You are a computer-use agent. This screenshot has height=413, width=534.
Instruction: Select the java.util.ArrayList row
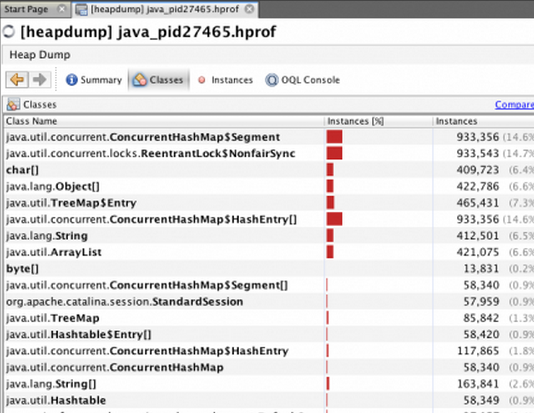(269, 252)
